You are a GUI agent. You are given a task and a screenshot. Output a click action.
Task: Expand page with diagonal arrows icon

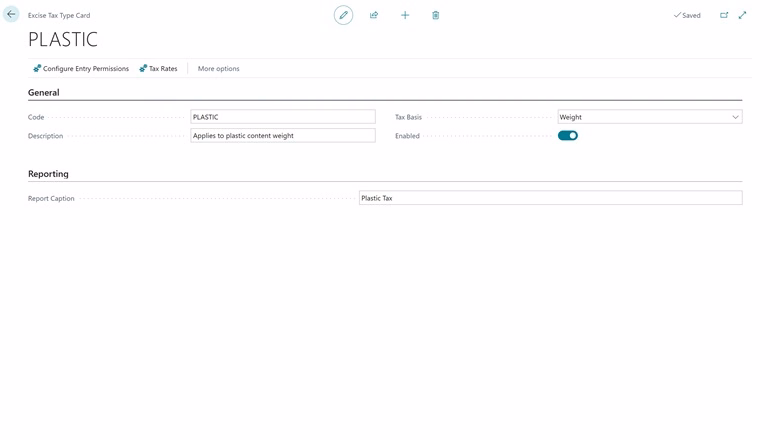point(742,15)
